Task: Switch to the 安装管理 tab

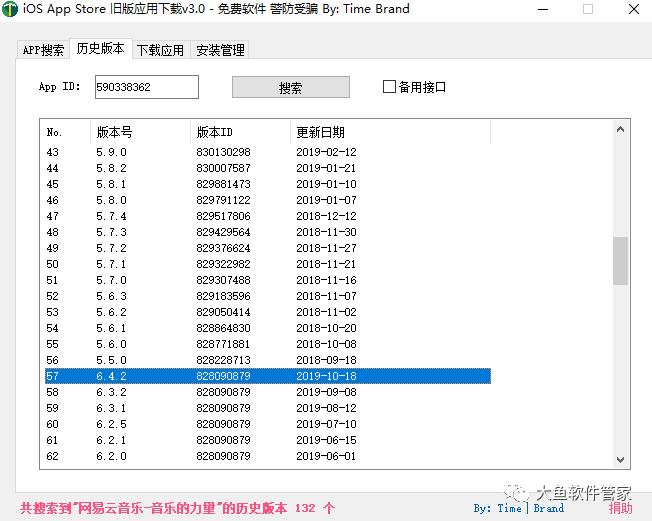Action: [220, 50]
